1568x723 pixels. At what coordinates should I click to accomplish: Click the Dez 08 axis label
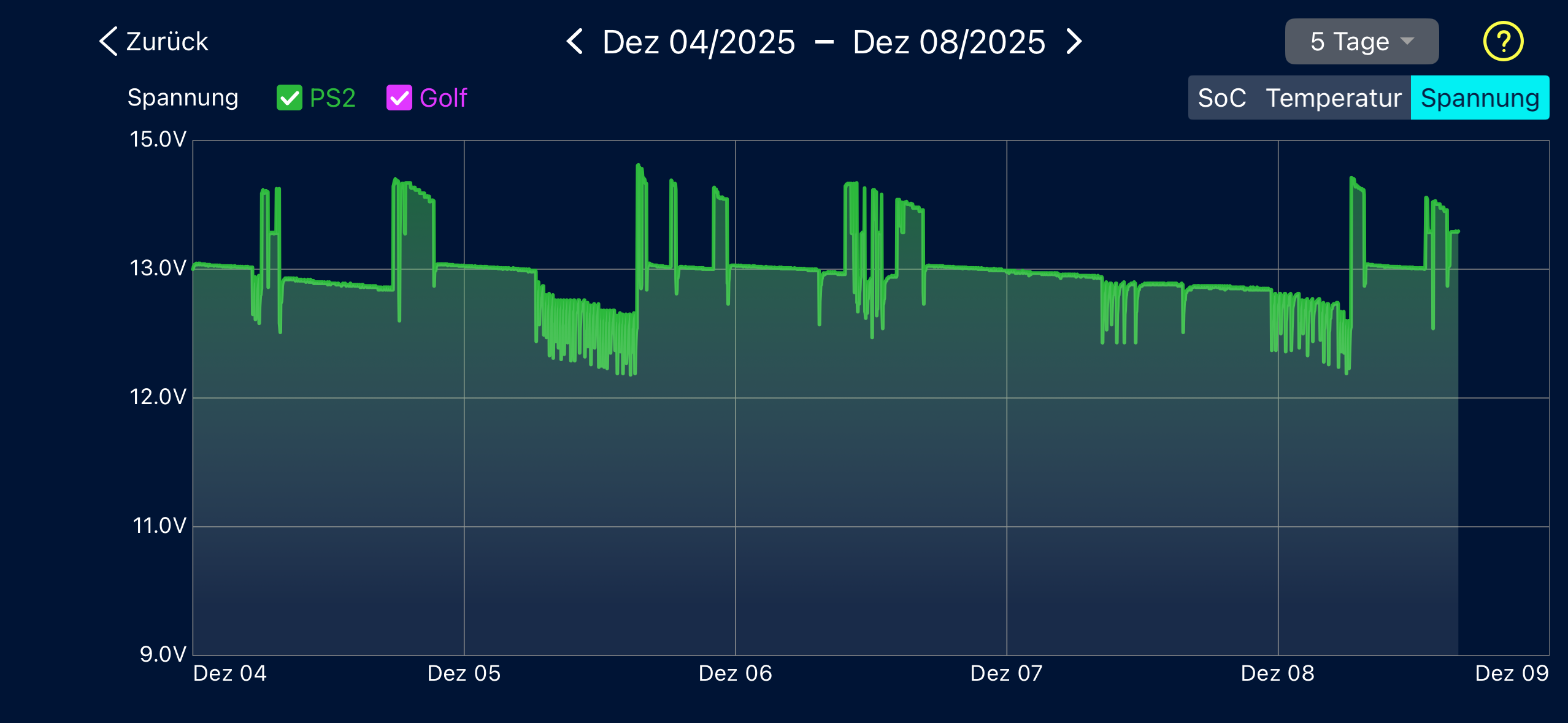coord(1277,673)
